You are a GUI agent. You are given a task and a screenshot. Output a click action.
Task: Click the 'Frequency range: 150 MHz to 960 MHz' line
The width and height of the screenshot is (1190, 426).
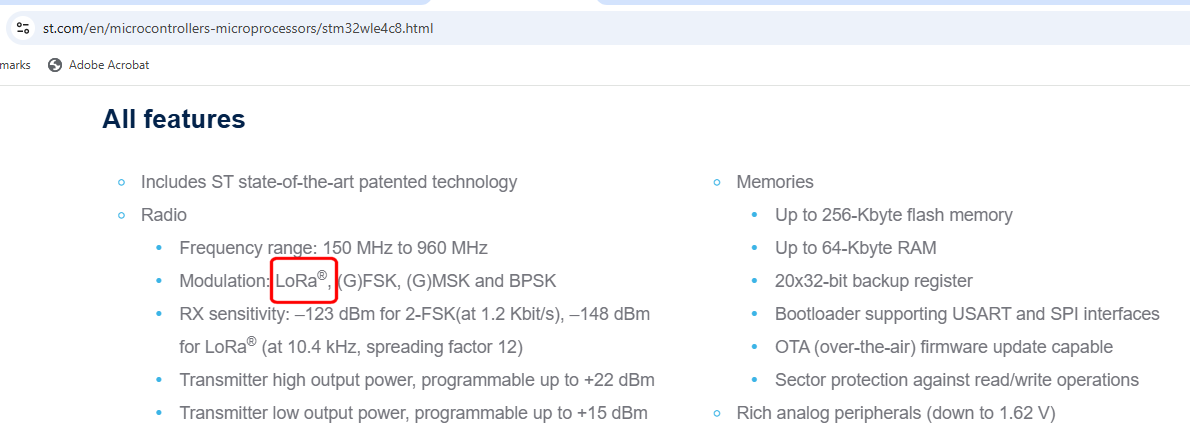[x=333, y=248]
